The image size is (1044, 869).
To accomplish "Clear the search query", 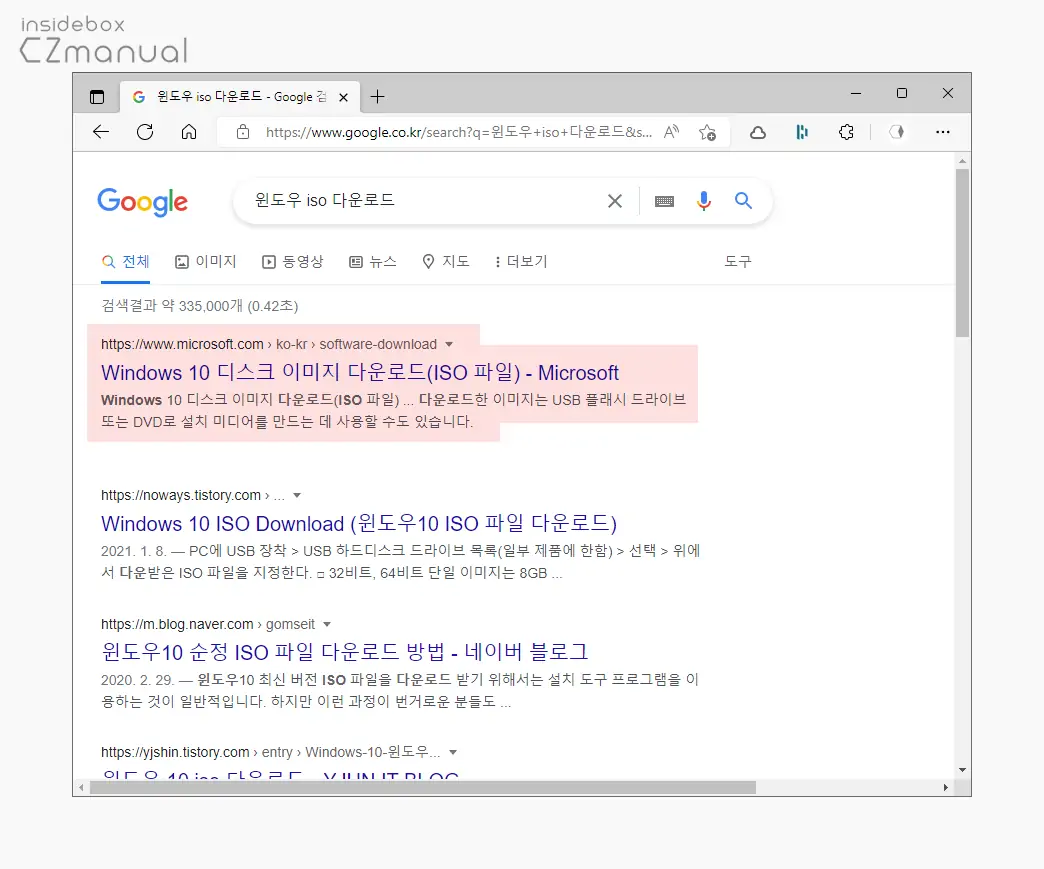I will click(615, 200).
